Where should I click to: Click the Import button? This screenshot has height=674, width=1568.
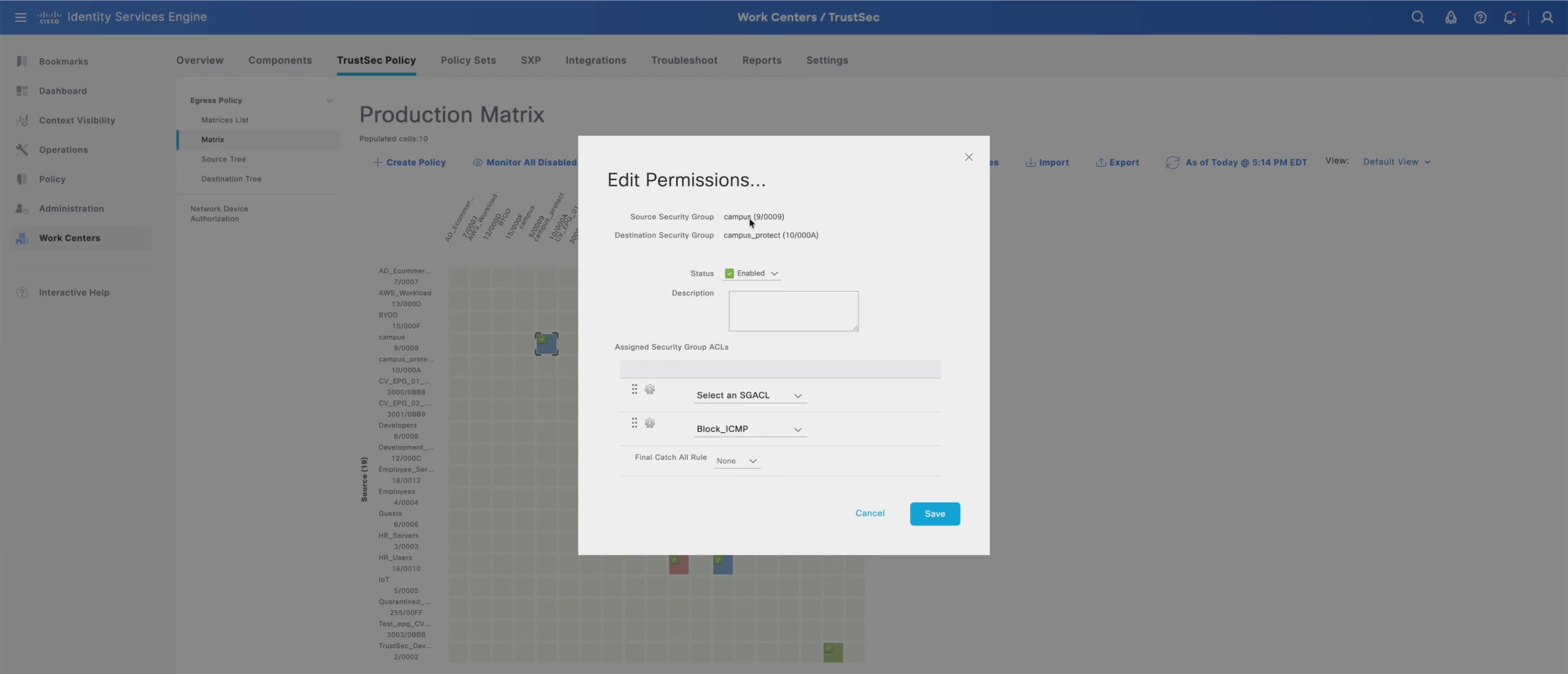[x=1047, y=163]
